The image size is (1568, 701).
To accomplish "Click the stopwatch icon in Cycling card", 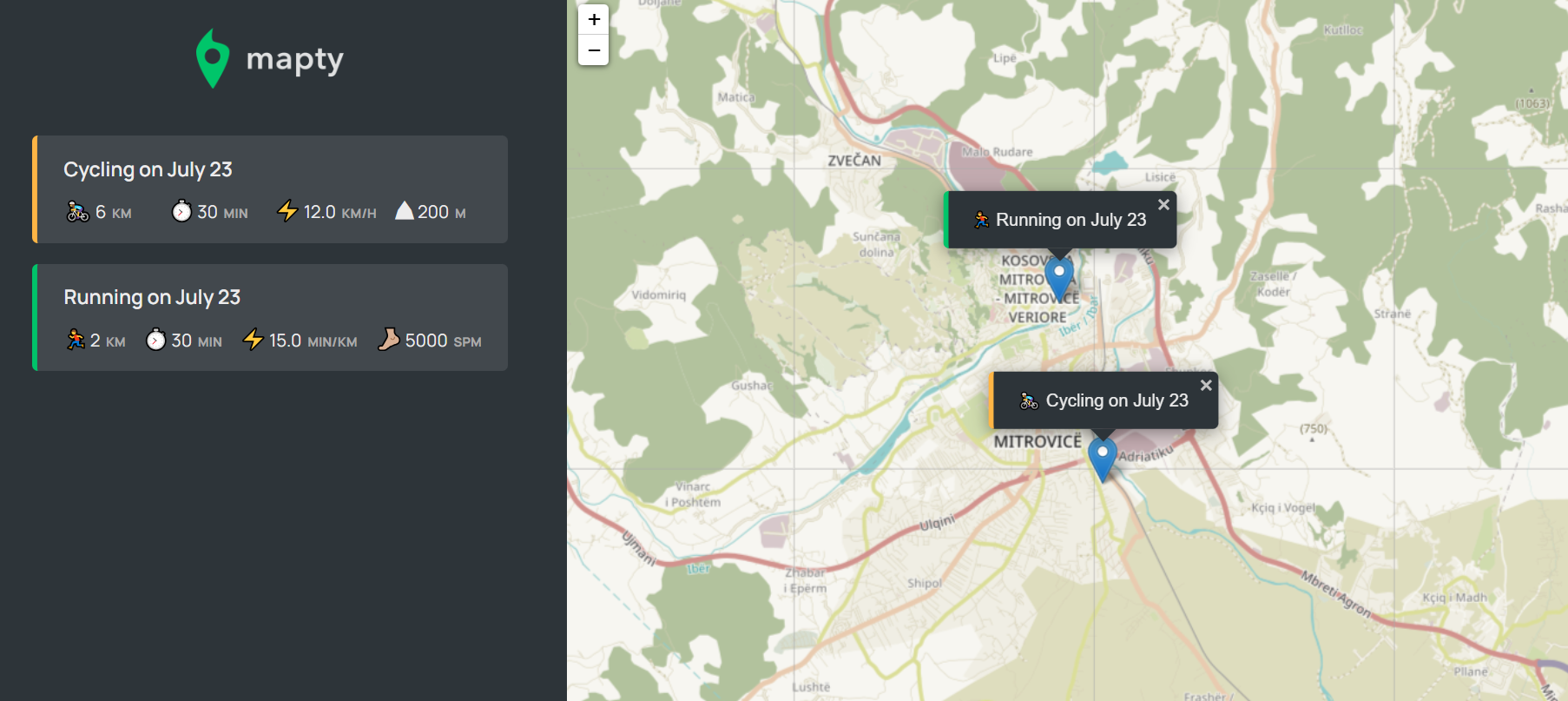I will point(181,211).
